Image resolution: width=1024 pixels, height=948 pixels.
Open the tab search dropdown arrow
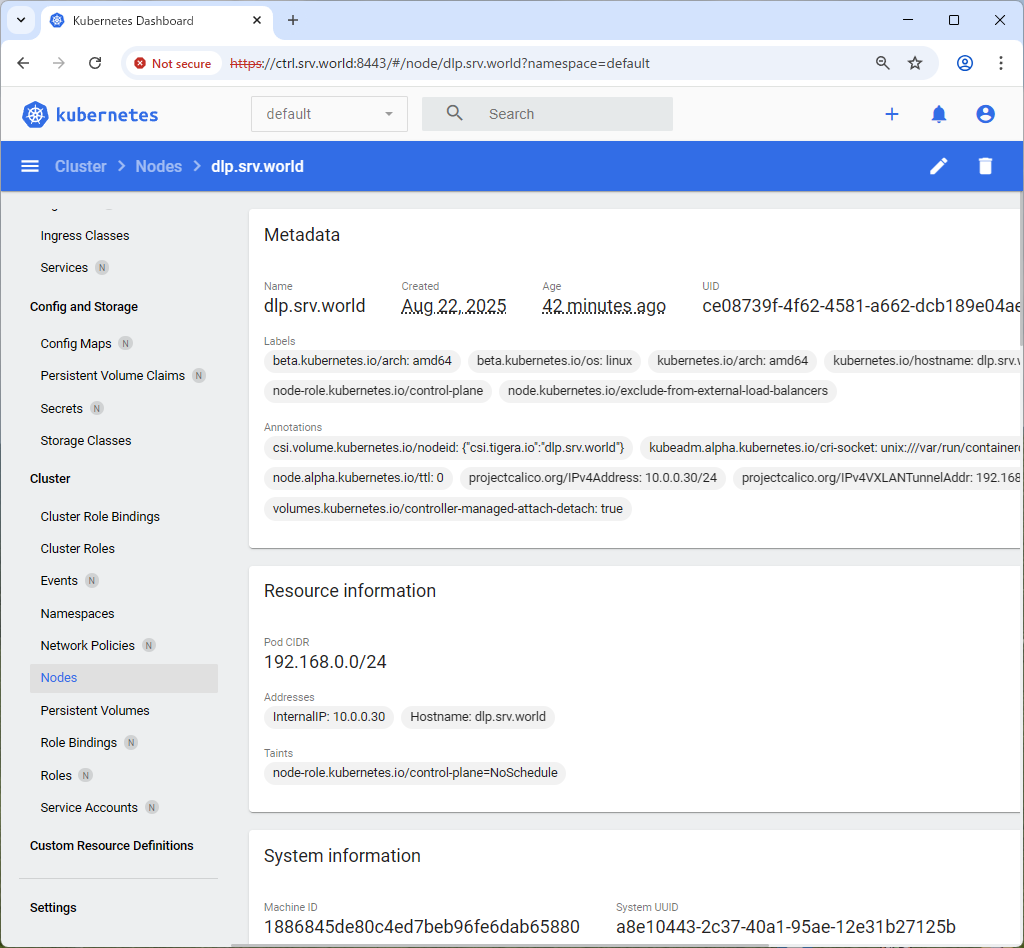(20, 20)
